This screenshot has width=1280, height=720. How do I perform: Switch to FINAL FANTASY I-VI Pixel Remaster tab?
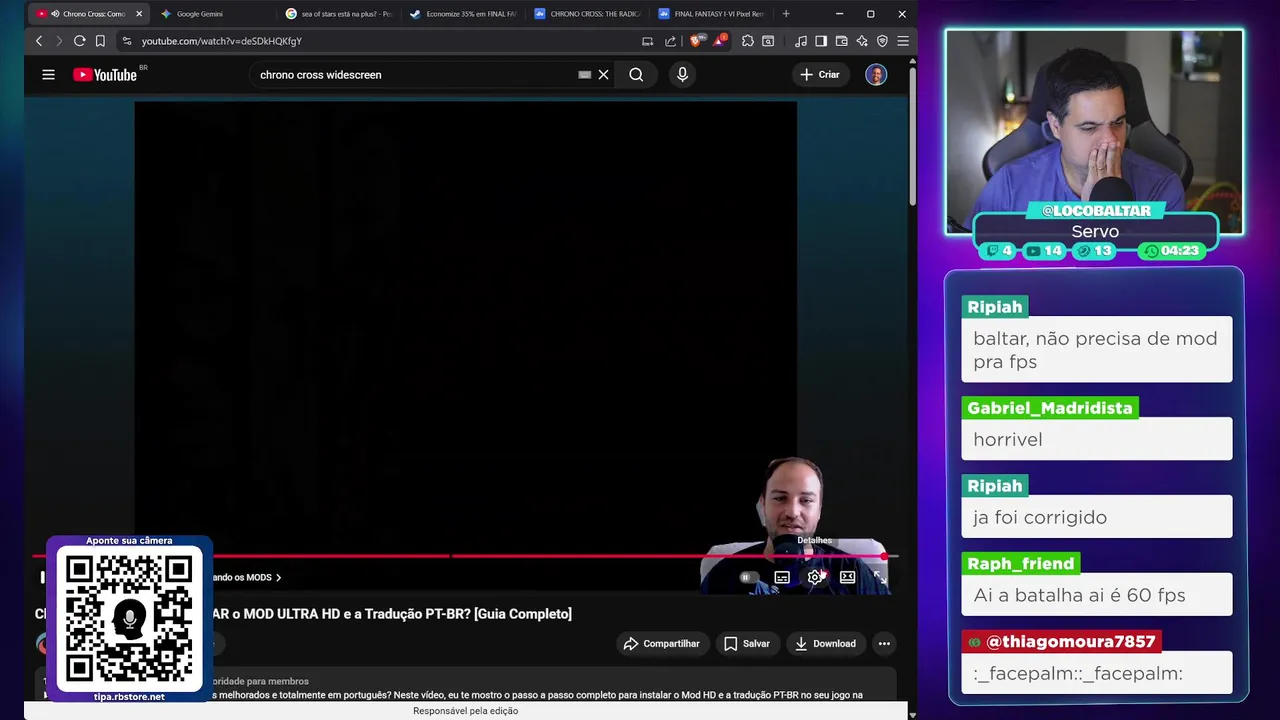712,14
